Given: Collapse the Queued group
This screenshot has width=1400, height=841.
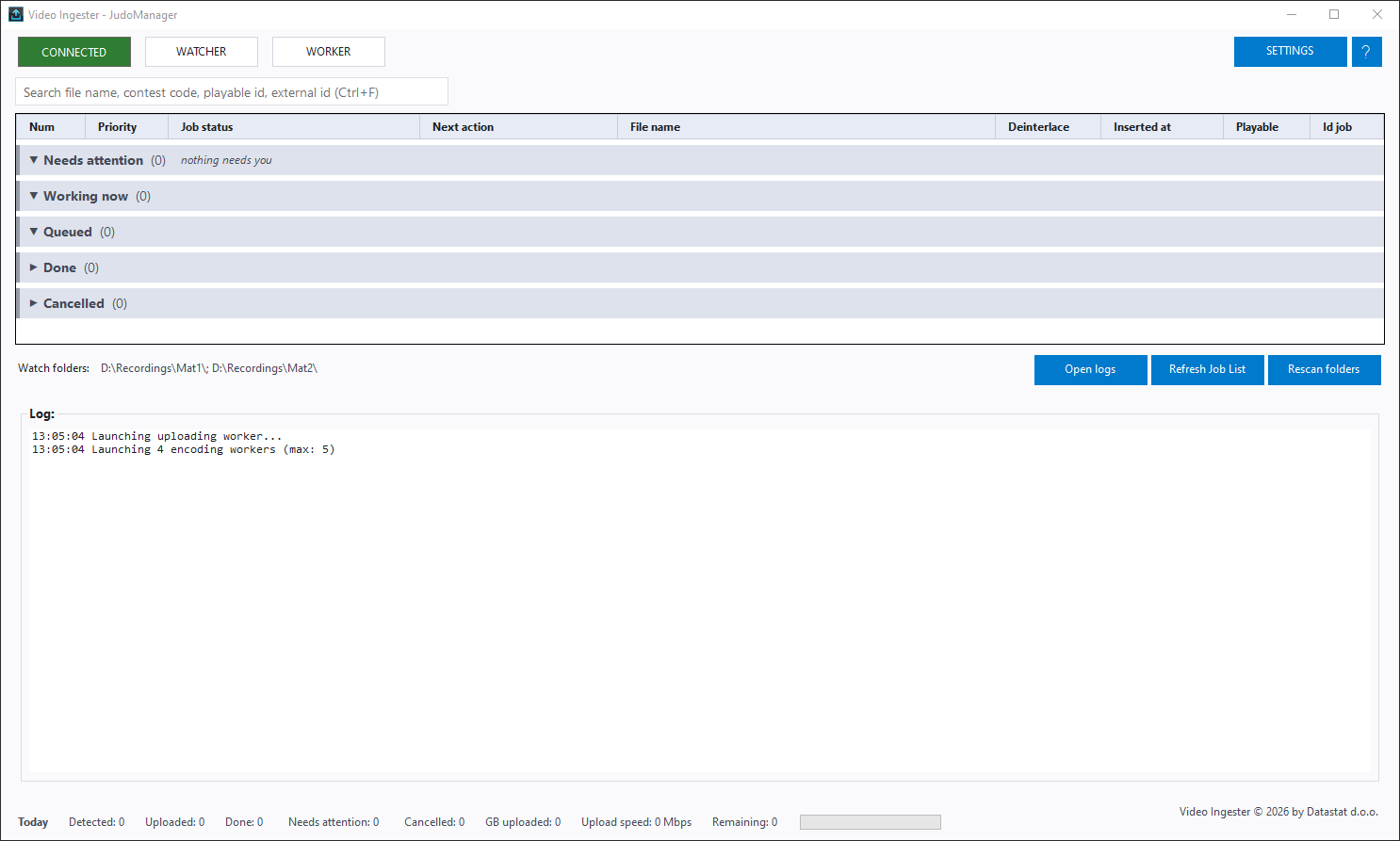Looking at the screenshot, I should click(34, 232).
